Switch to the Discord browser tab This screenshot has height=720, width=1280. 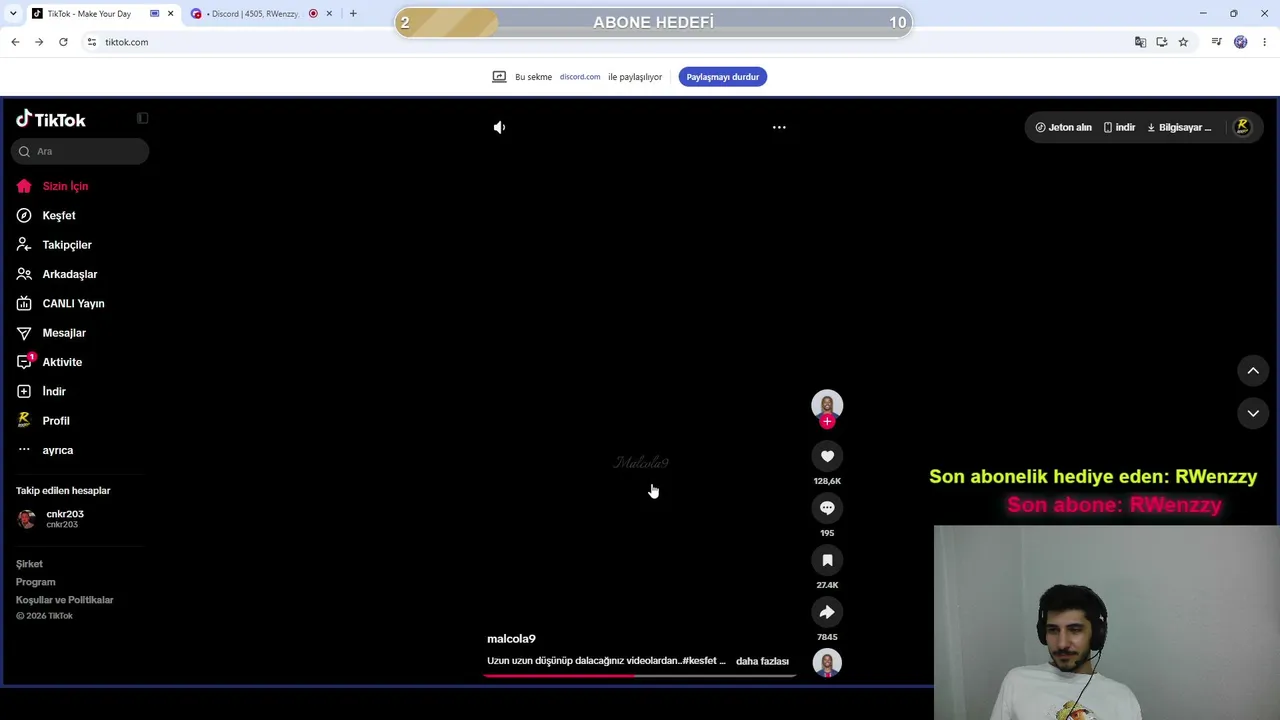click(254, 14)
